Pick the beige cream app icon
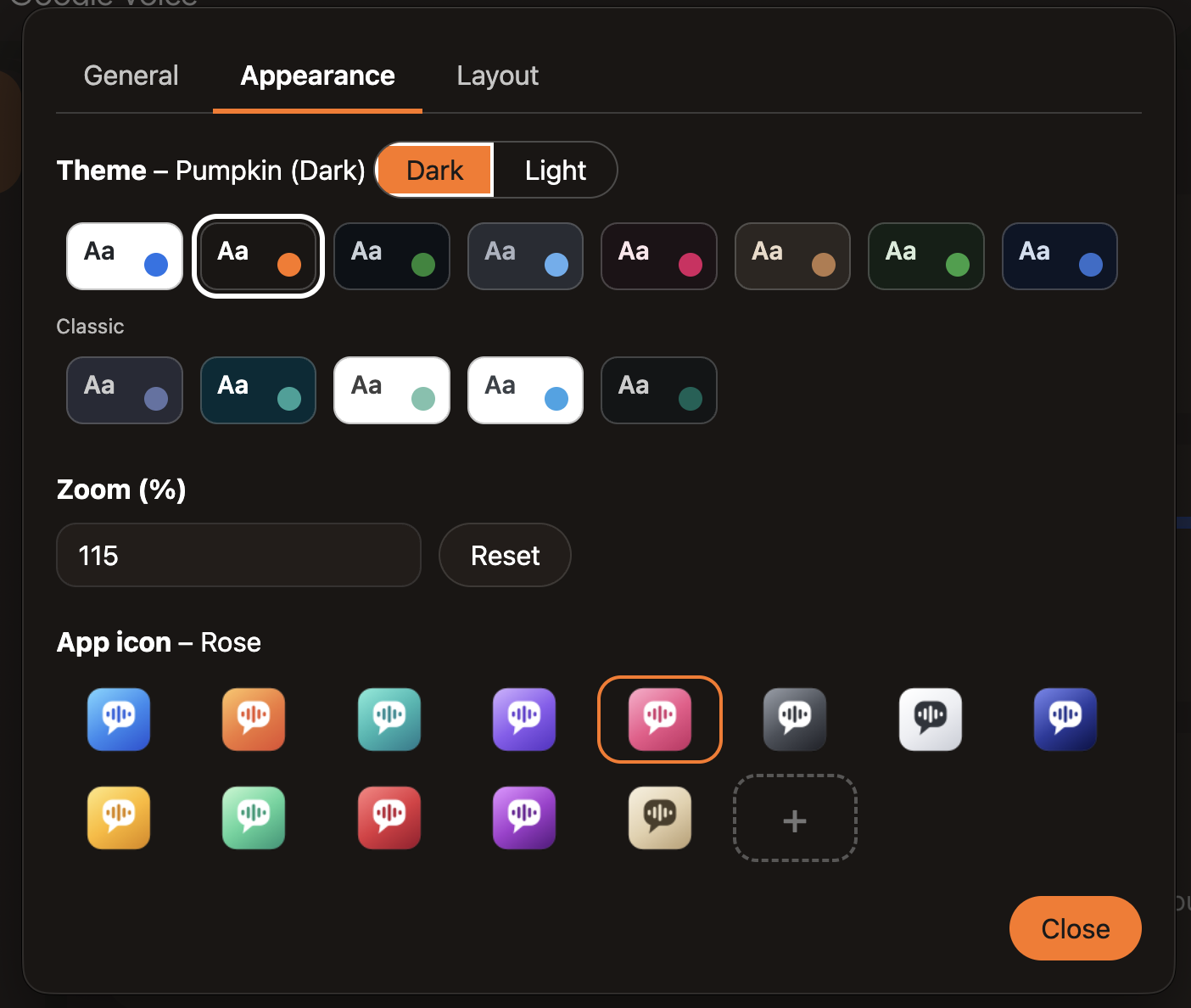The width and height of the screenshot is (1191, 1008). coord(660,818)
